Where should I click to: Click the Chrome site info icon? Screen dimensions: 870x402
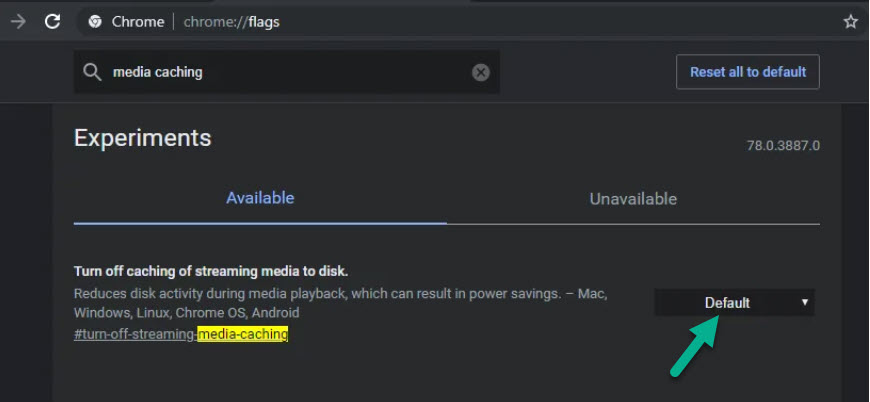(95, 21)
